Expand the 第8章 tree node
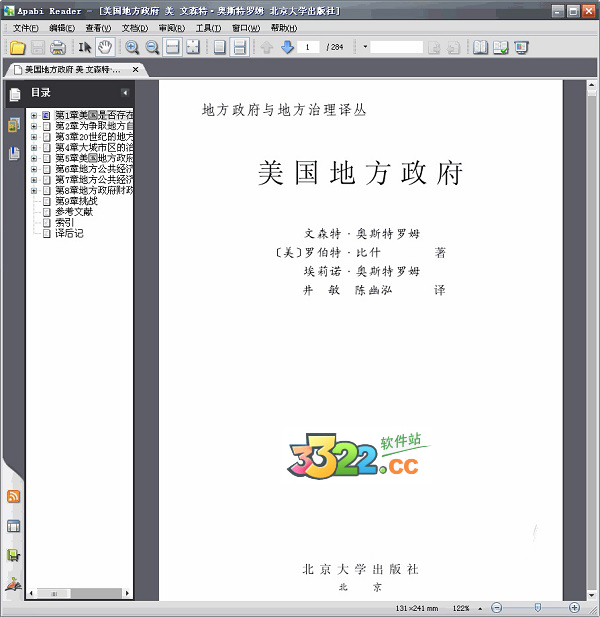The width and height of the screenshot is (600, 617). 34,190
